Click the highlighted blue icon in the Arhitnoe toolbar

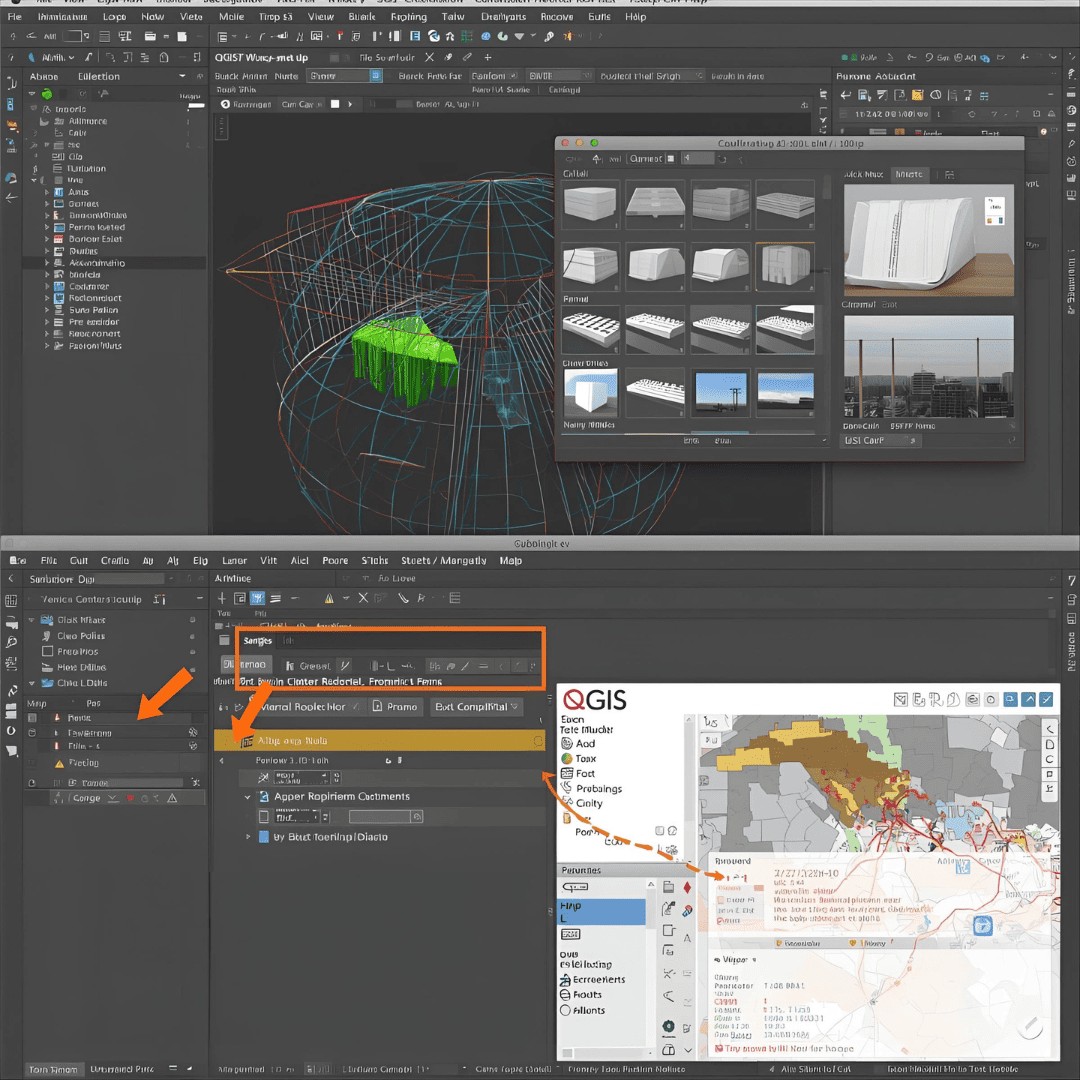(x=258, y=598)
